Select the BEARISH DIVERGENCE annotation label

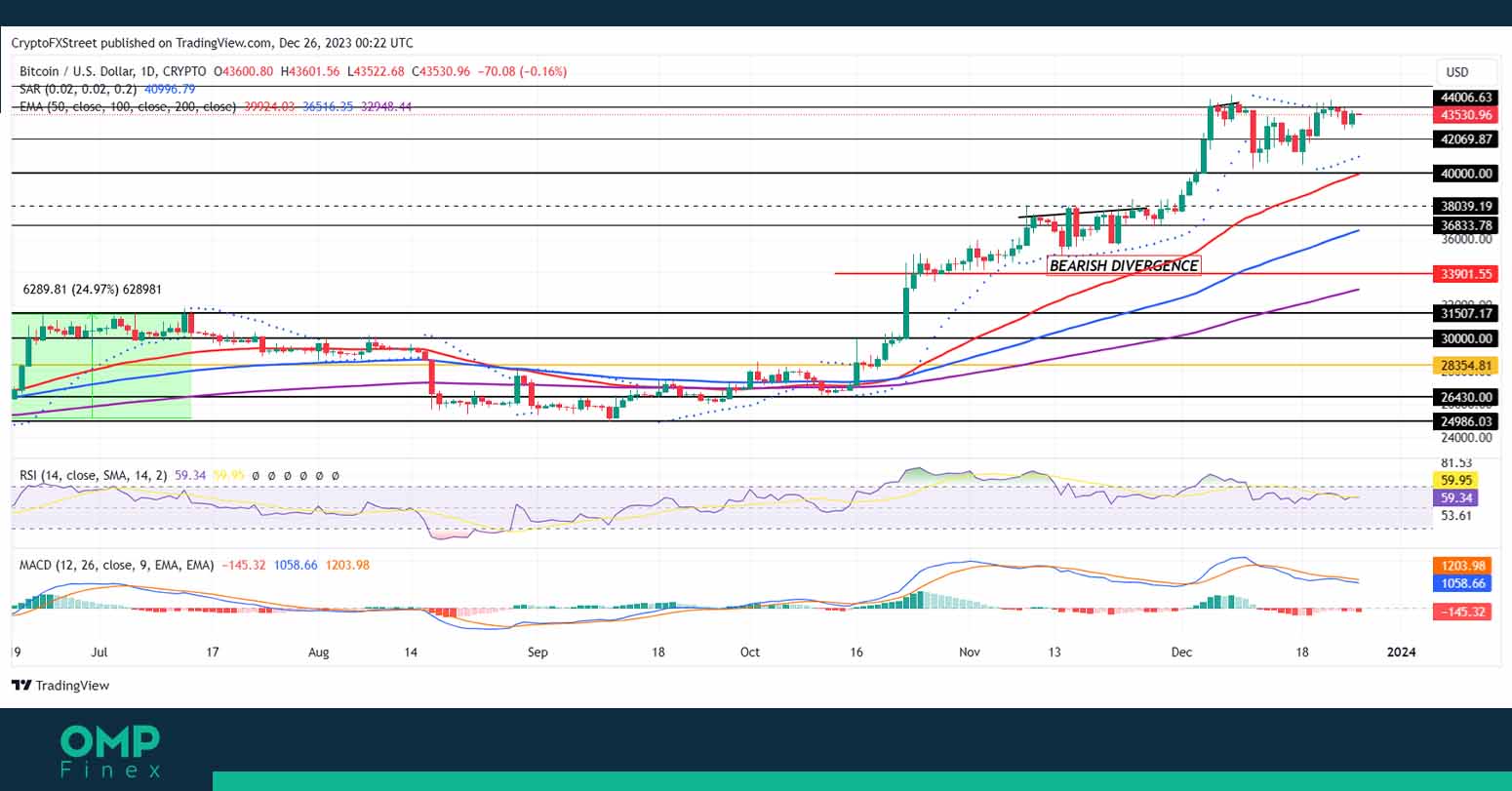(1124, 265)
